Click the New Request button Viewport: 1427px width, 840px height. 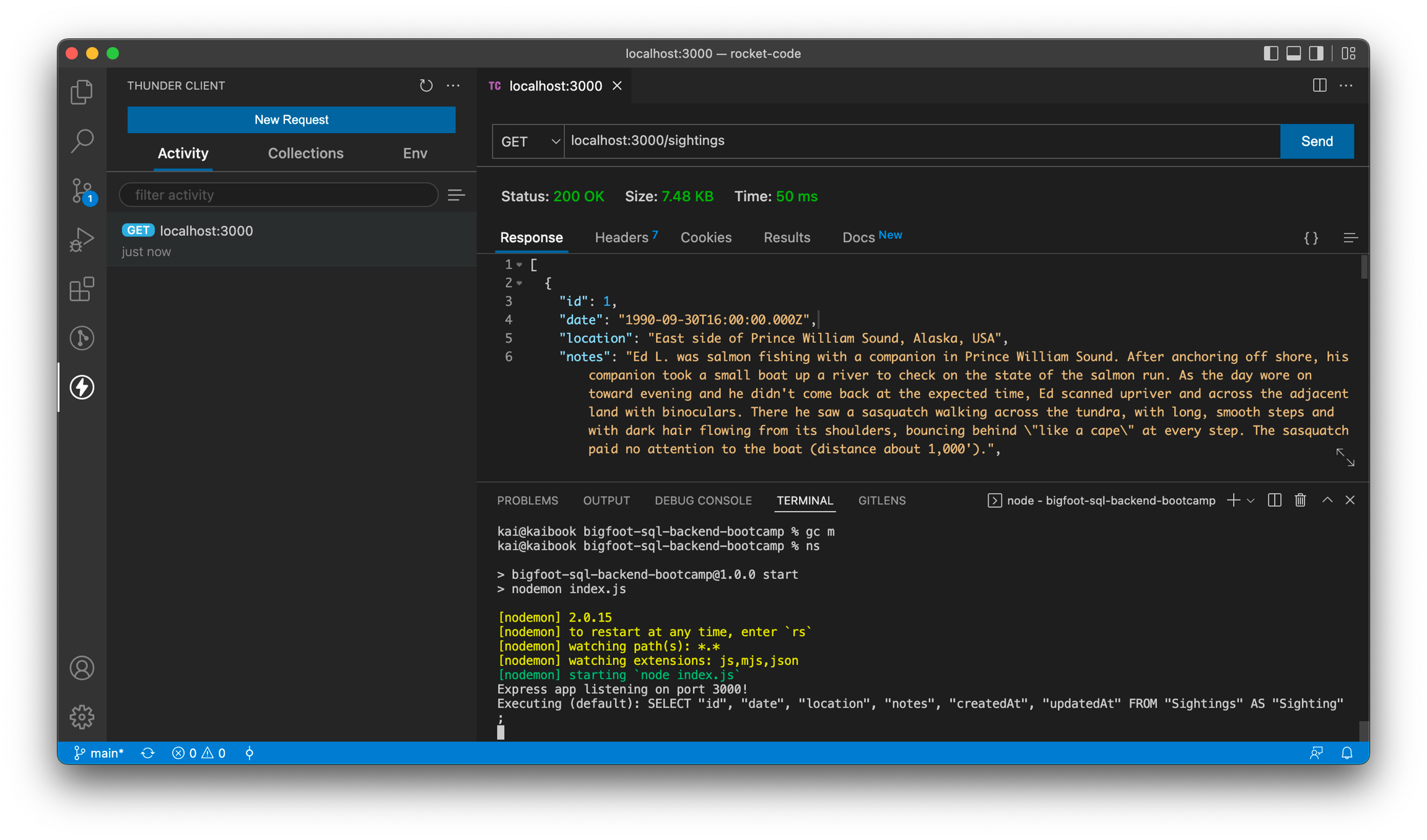tap(291, 119)
